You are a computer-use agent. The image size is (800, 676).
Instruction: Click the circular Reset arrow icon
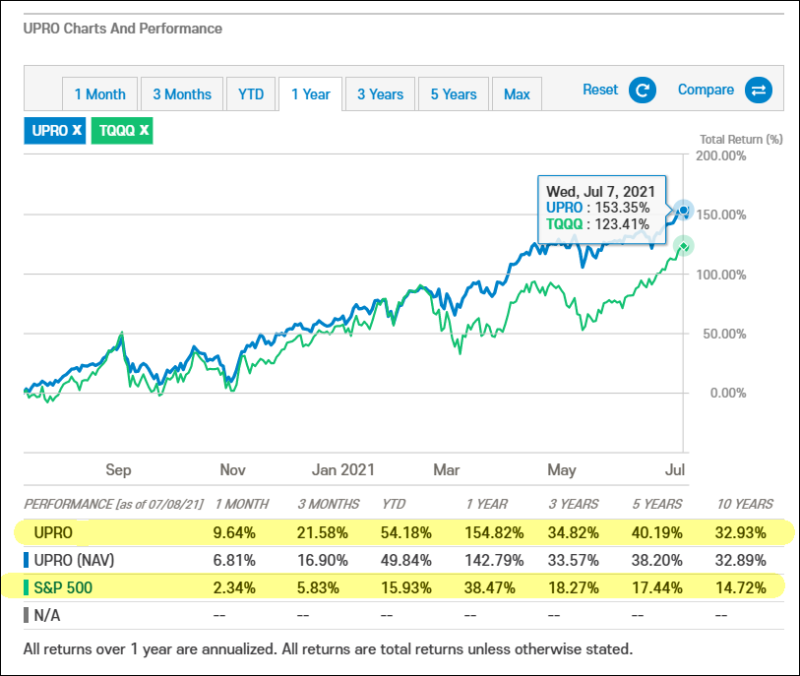pos(642,91)
